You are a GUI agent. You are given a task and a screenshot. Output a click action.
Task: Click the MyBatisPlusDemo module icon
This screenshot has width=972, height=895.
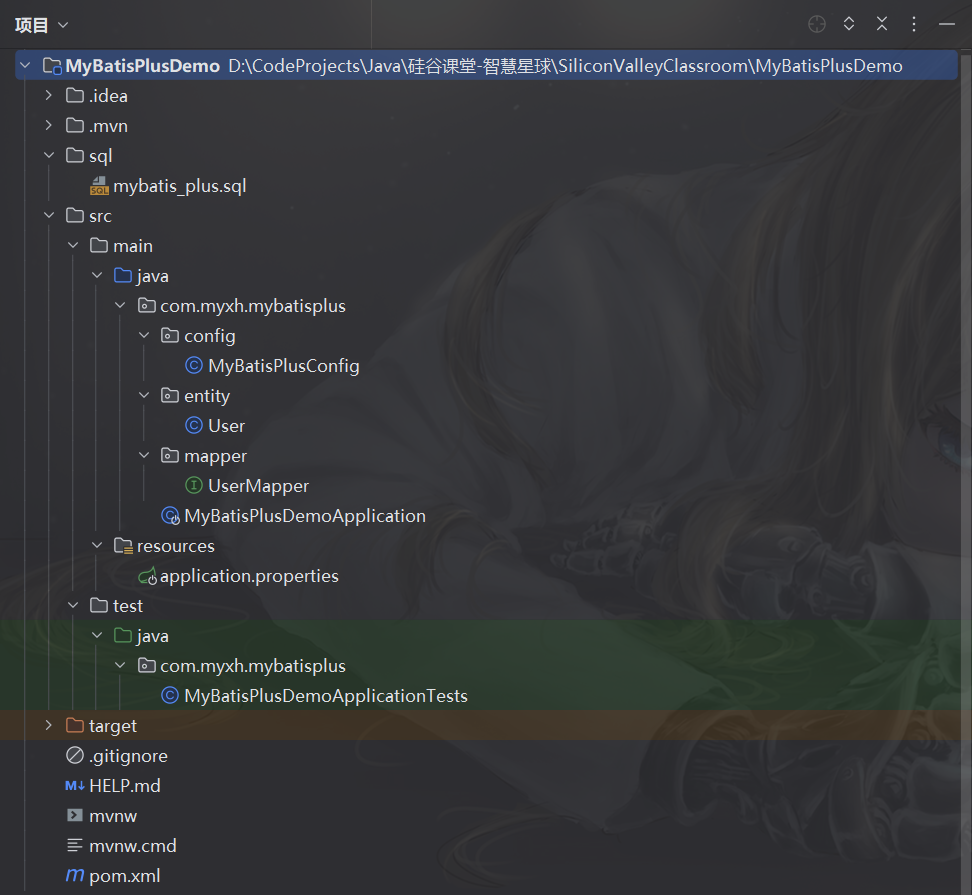51,66
